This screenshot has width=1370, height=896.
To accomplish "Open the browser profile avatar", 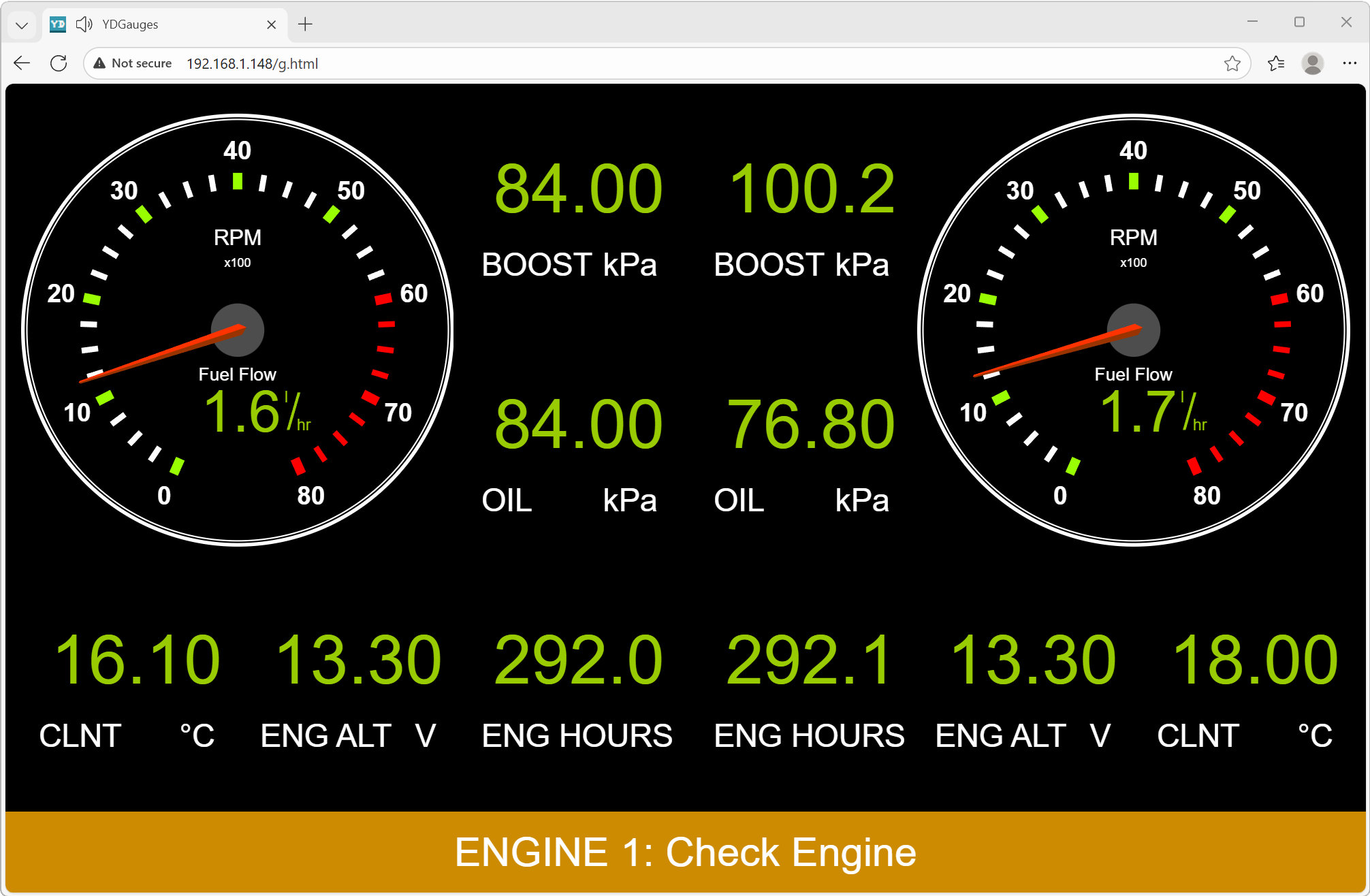I will point(1312,63).
